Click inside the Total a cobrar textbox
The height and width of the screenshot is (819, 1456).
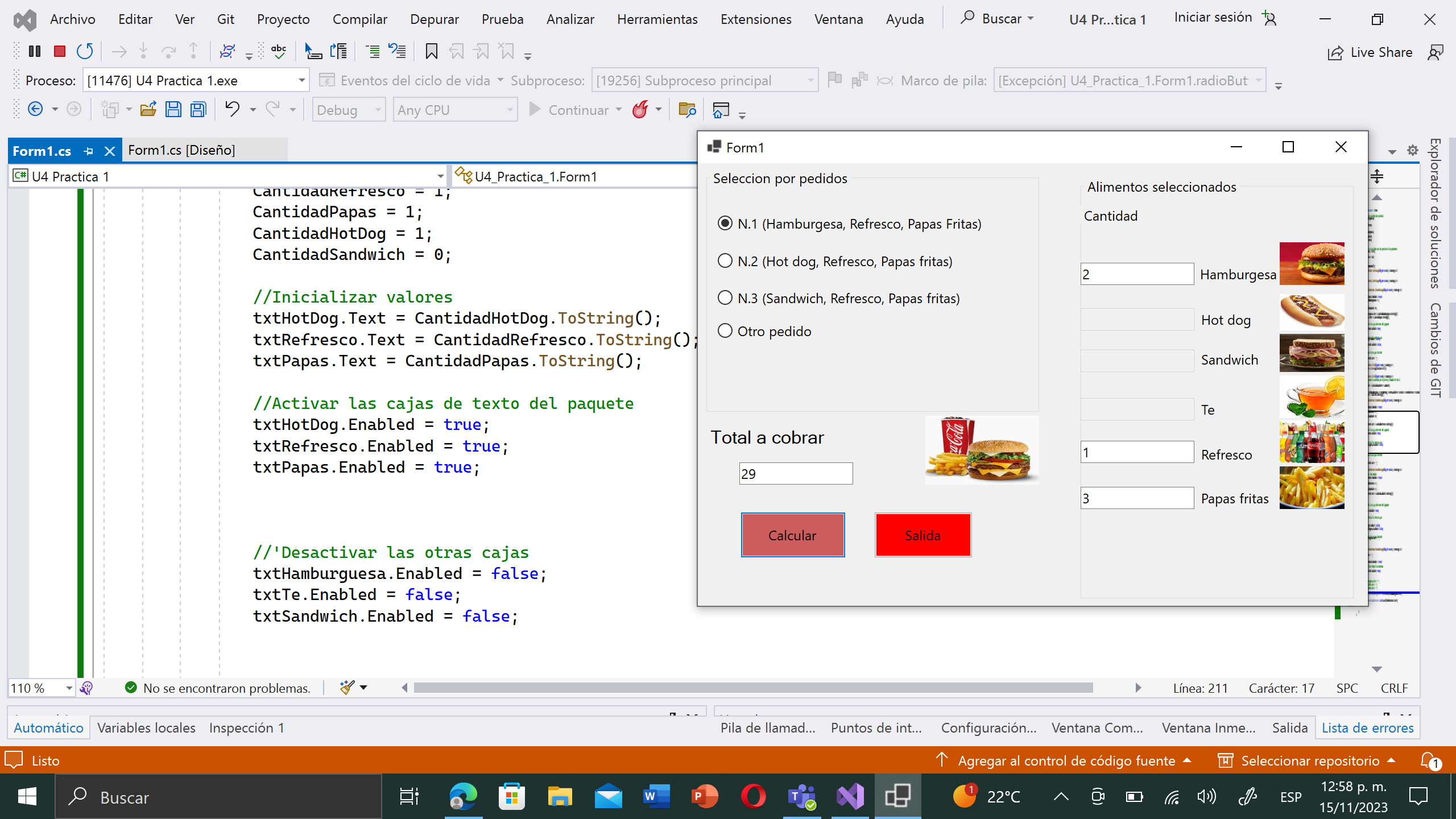pyautogui.click(x=796, y=473)
